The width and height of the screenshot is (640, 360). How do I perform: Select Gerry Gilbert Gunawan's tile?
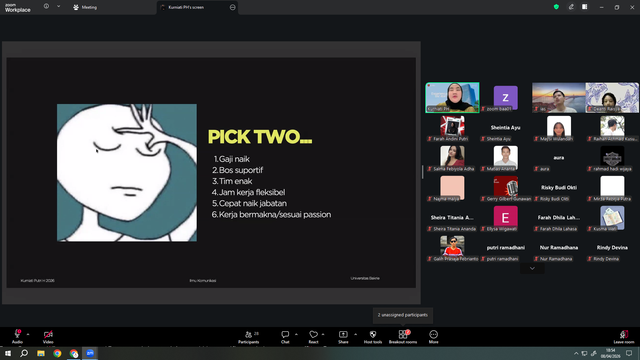point(505,188)
